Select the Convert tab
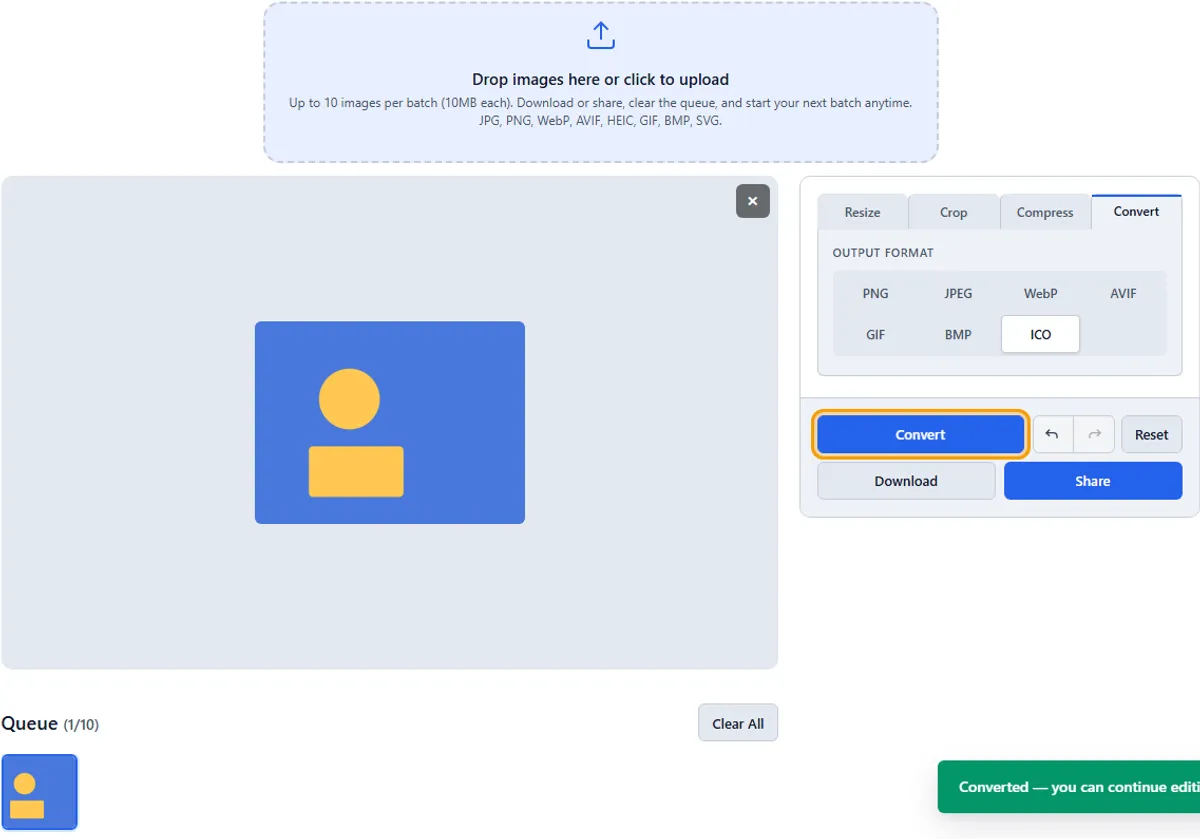This screenshot has height=839, width=1200. [x=1137, y=211]
